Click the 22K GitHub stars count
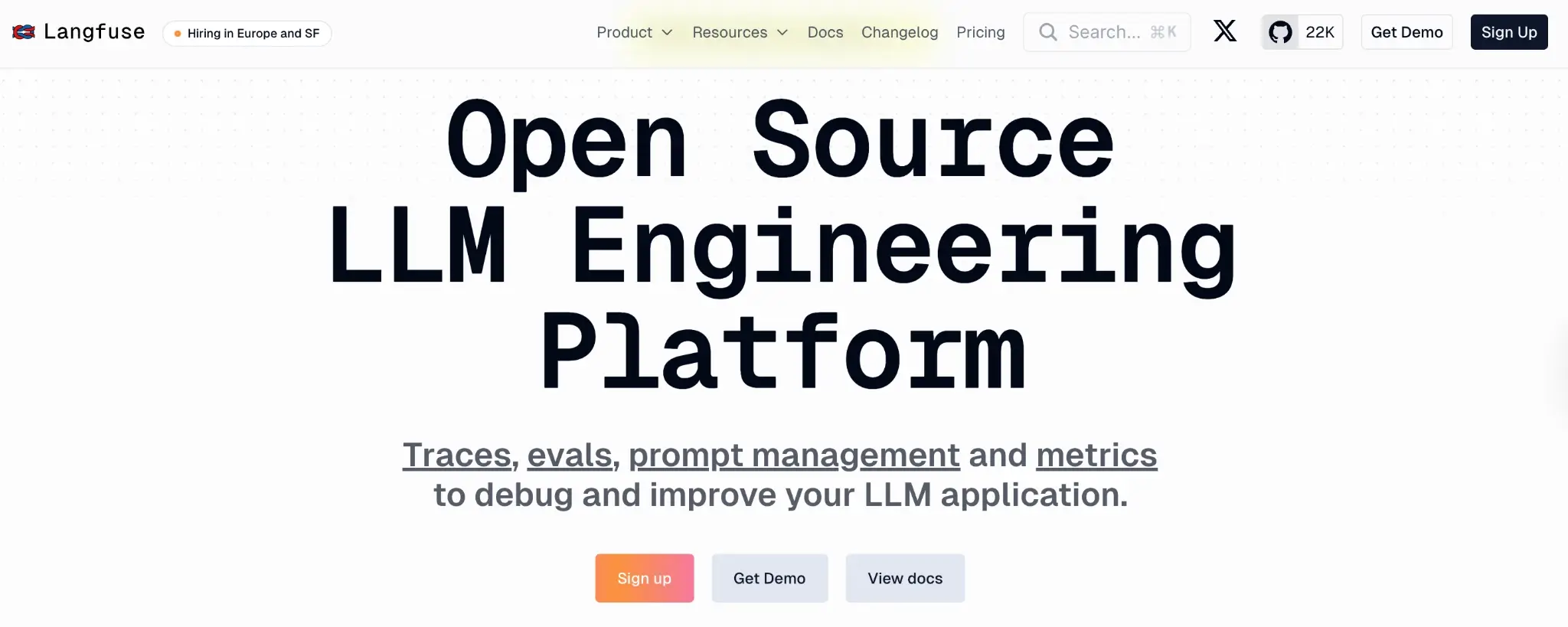Screen dimensions: 1568x627 (1320, 32)
